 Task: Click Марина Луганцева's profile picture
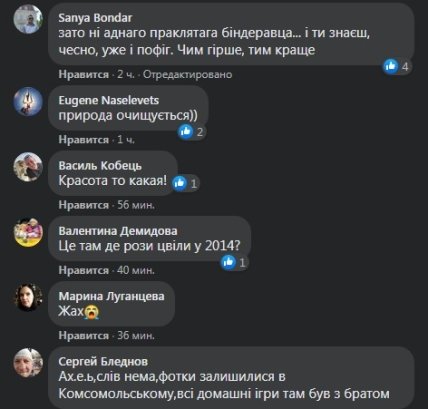[x=28, y=297]
